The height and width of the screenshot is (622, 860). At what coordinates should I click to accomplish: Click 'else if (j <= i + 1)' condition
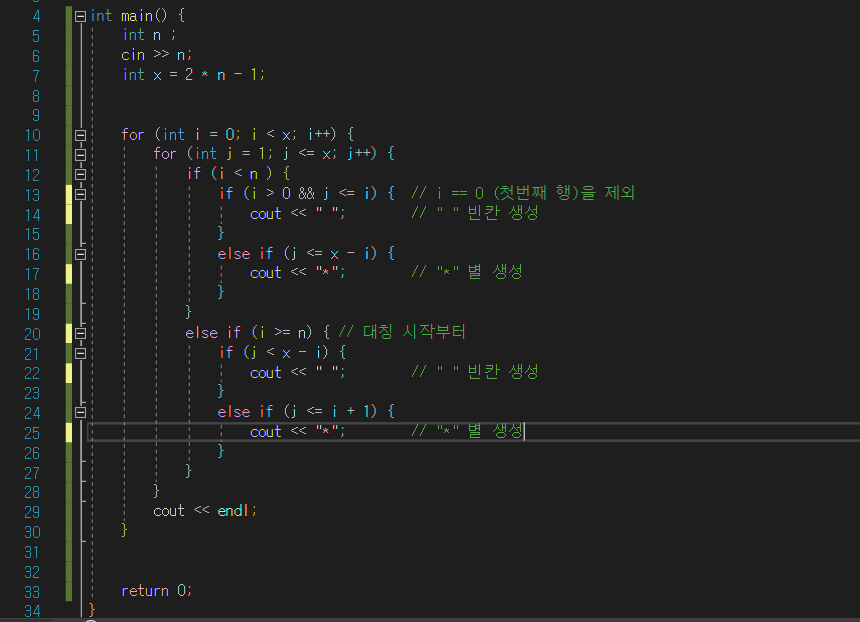coord(298,411)
